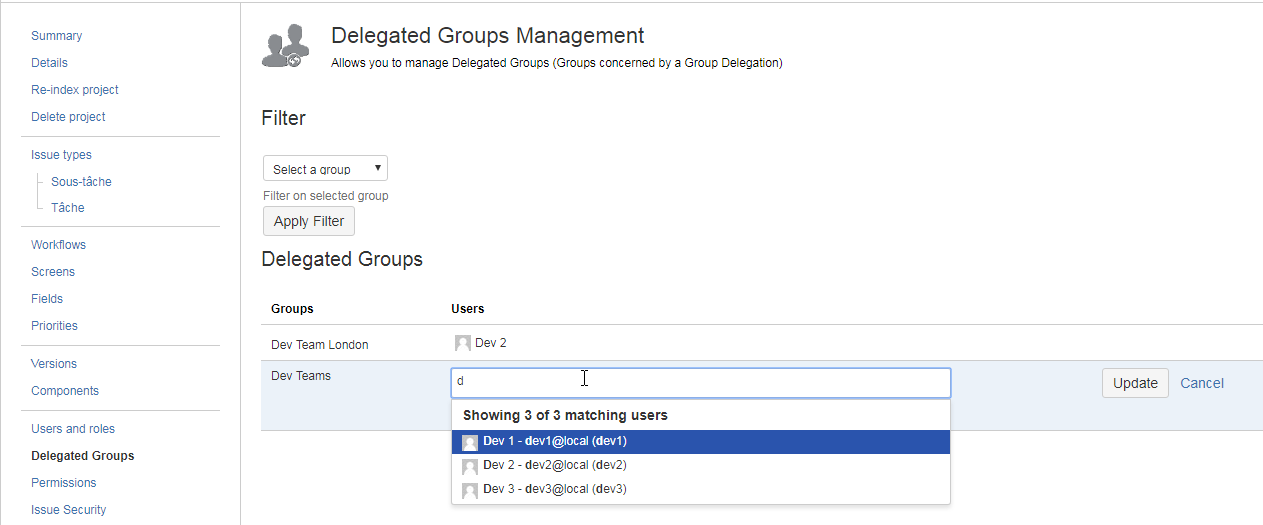Viewport: 1263px width, 525px height.
Task: Open the Select a group dropdown
Action: pos(325,169)
